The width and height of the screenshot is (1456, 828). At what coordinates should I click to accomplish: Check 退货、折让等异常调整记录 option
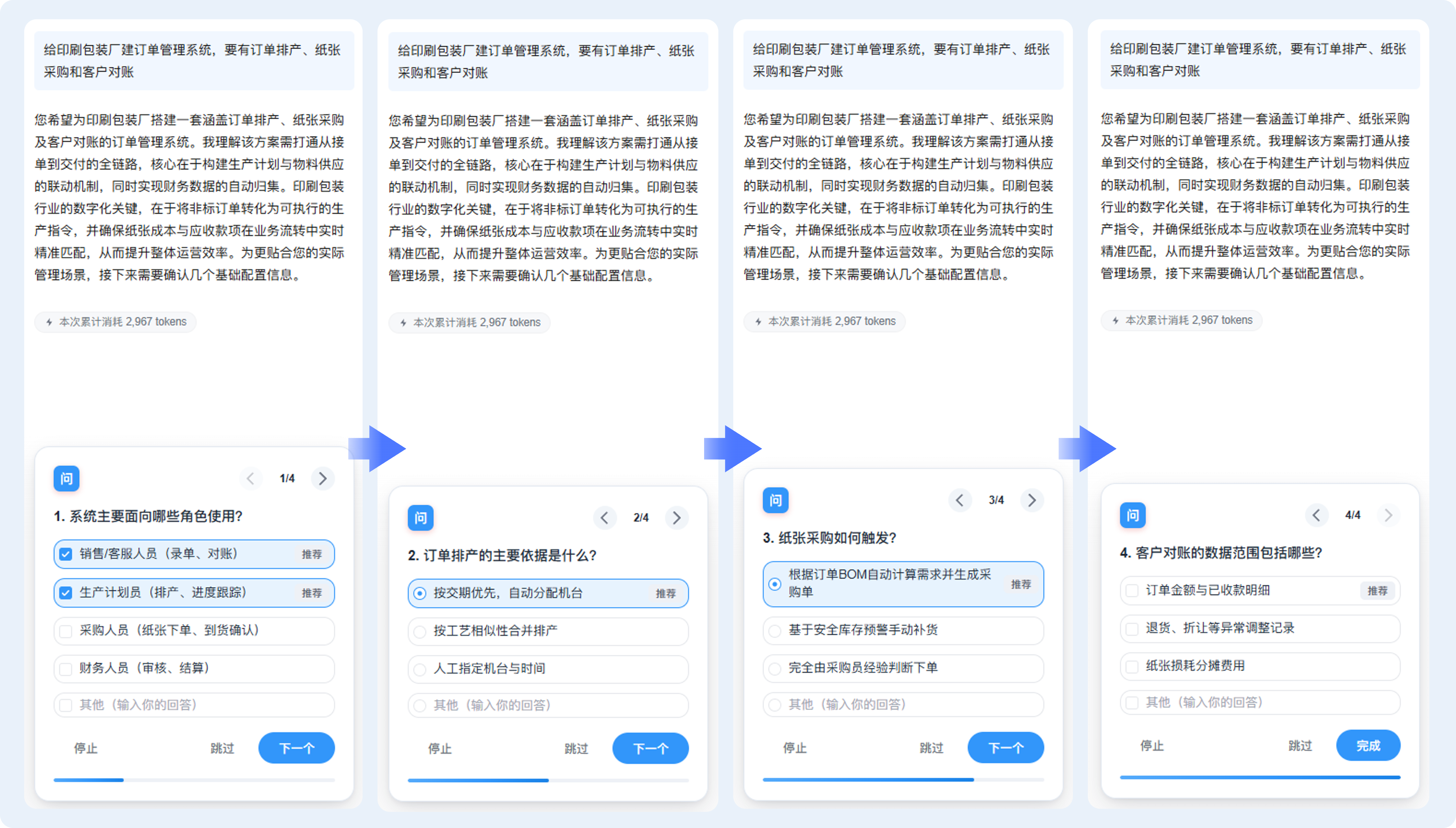pyautogui.click(x=1260, y=628)
